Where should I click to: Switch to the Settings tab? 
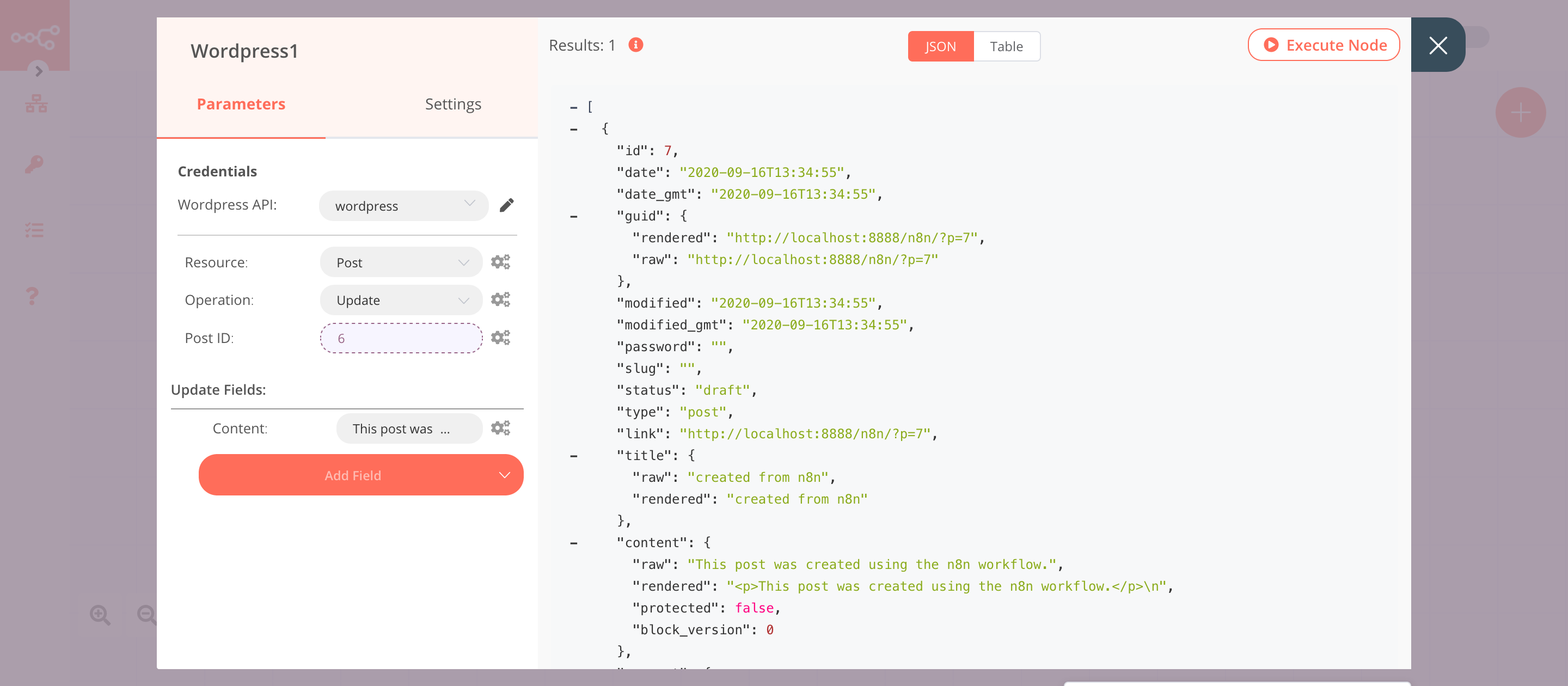(x=453, y=103)
